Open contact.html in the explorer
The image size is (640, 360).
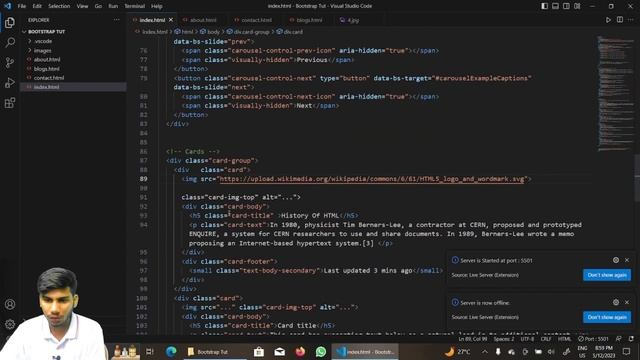(49, 78)
